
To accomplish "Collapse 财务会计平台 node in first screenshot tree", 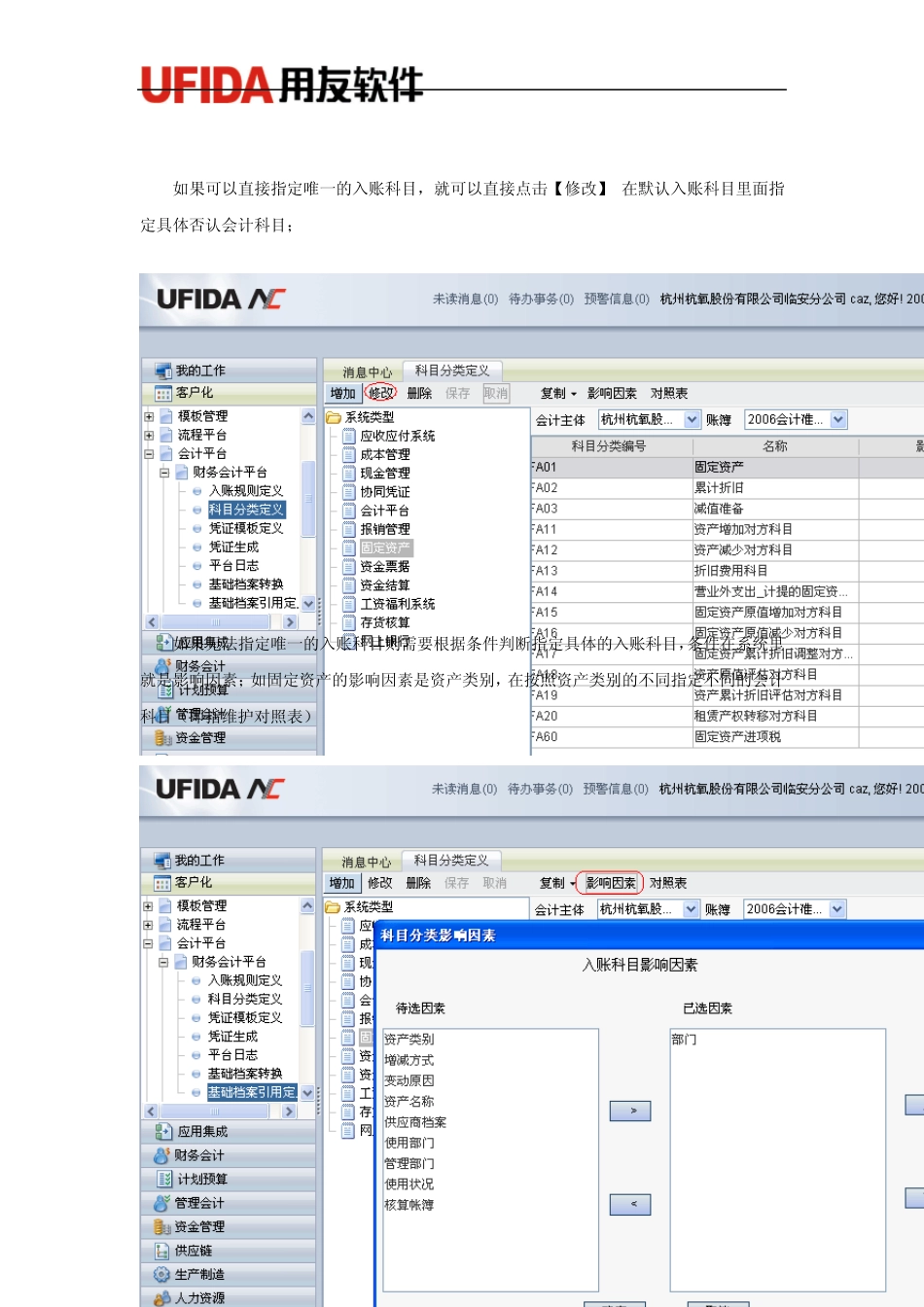I will [164, 473].
